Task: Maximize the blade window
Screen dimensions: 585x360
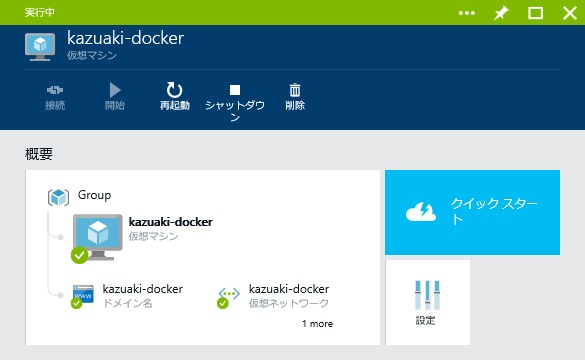Action: coord(535,13)
